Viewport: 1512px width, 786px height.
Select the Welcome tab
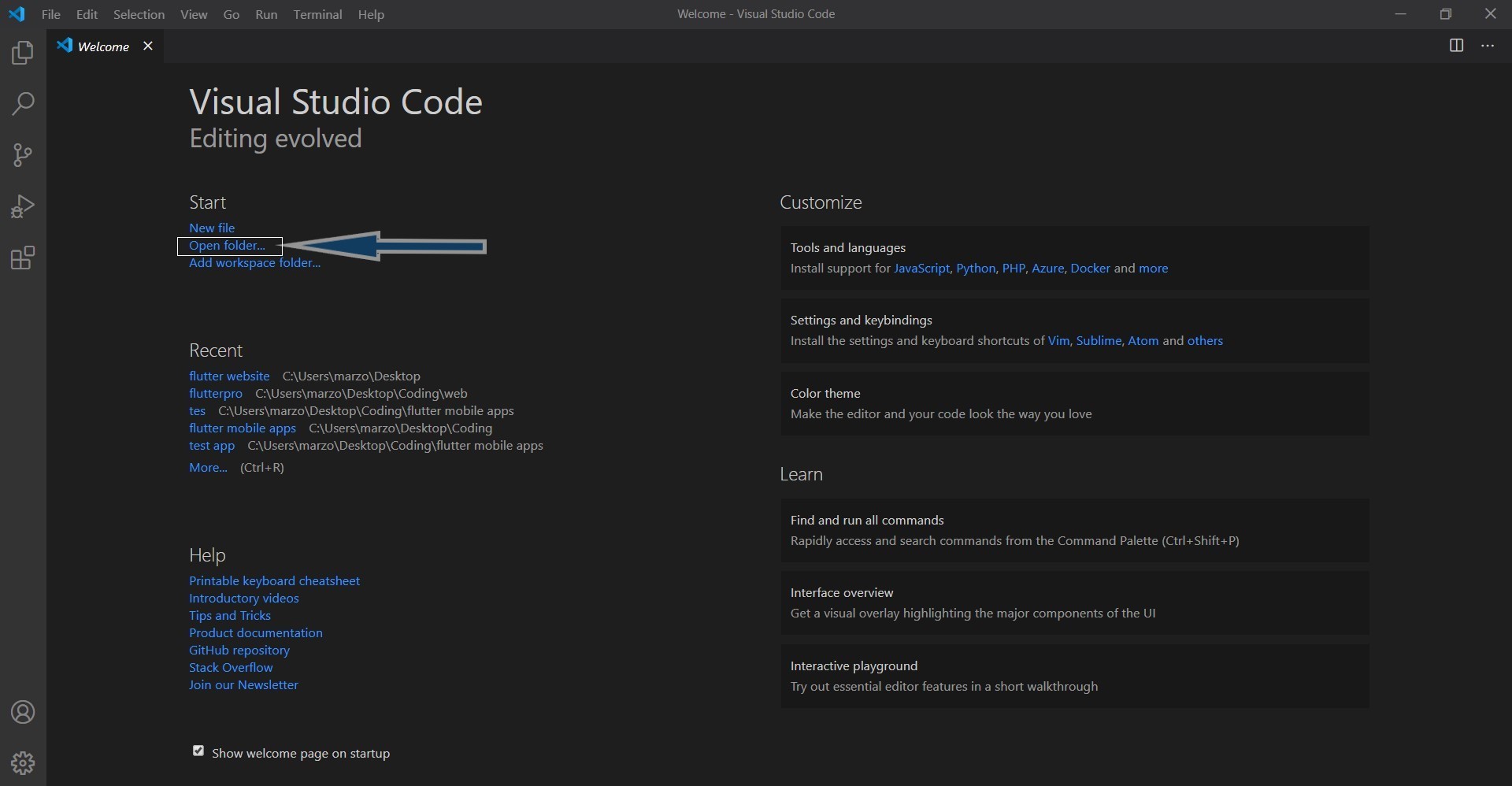pyautogui.click(x=103, y=46)
